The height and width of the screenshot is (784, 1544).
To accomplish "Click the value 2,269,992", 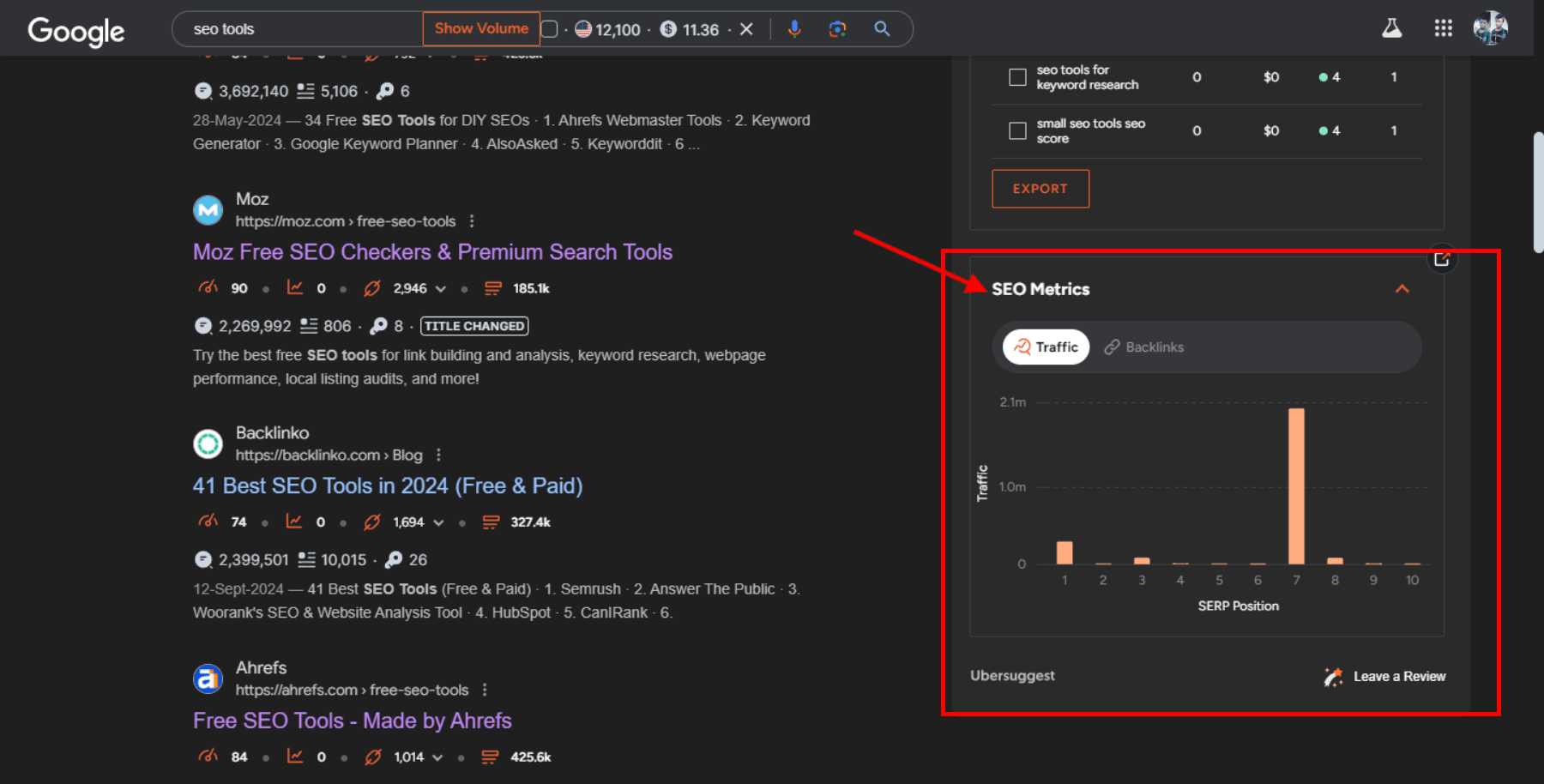I will [x=255, y=326].
